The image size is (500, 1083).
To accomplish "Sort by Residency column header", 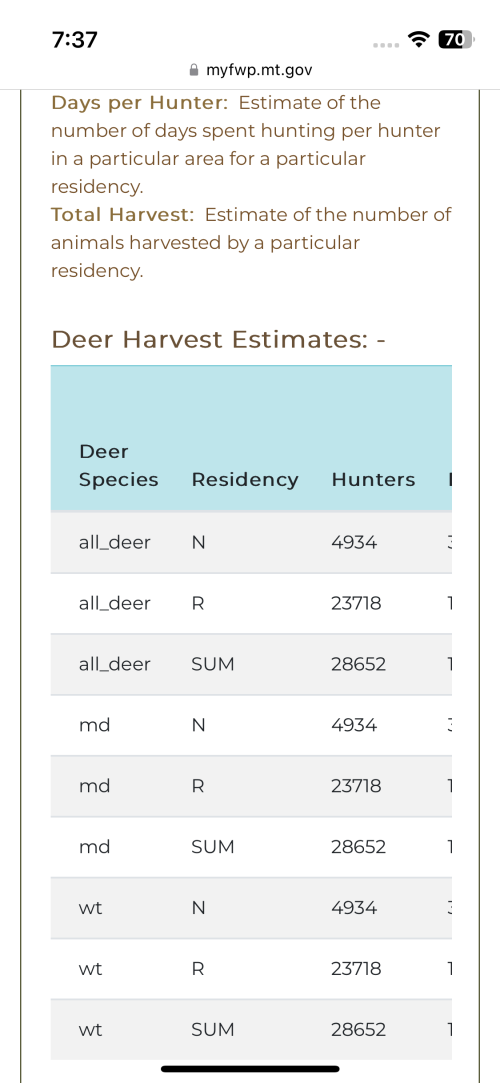I will click(245, 479).
